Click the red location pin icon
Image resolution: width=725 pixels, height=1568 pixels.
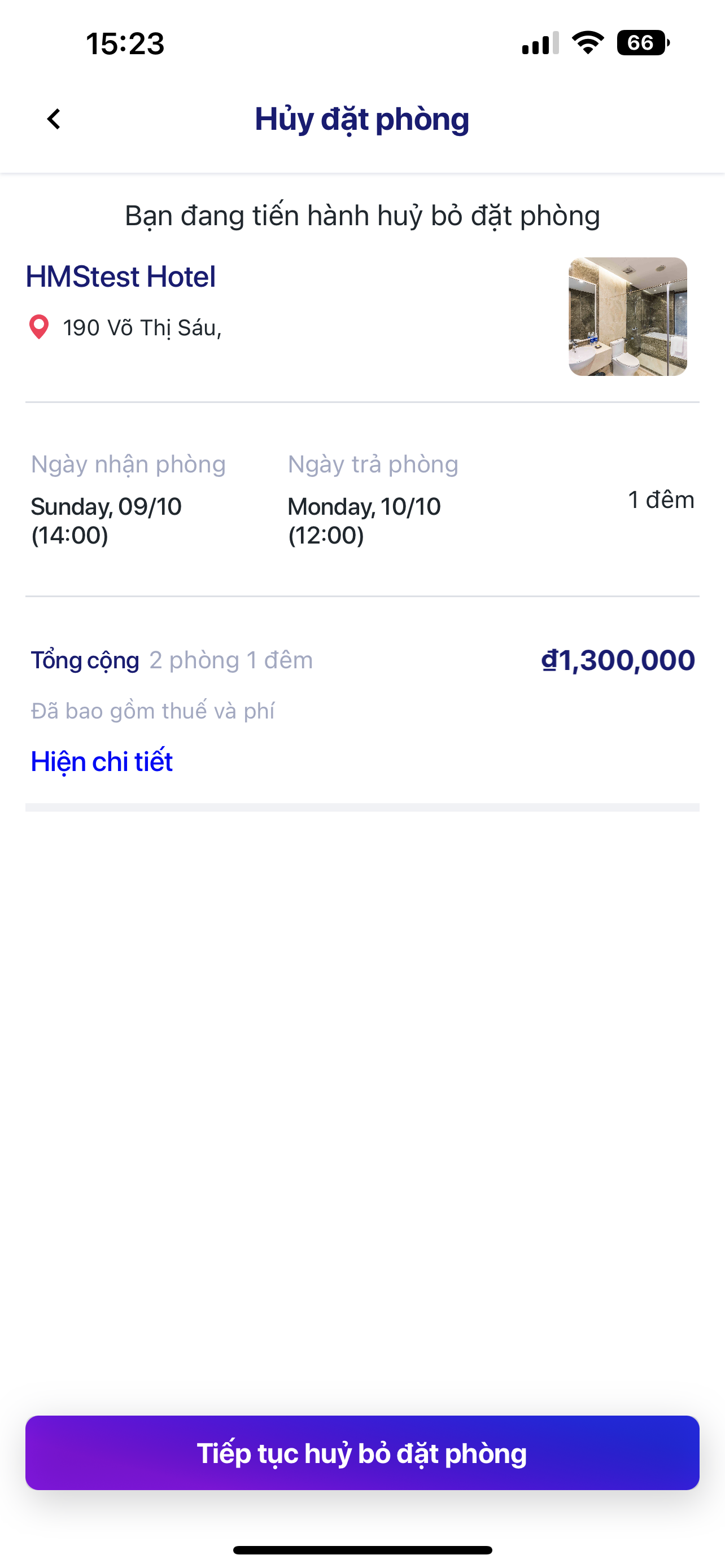coord(39,327)
